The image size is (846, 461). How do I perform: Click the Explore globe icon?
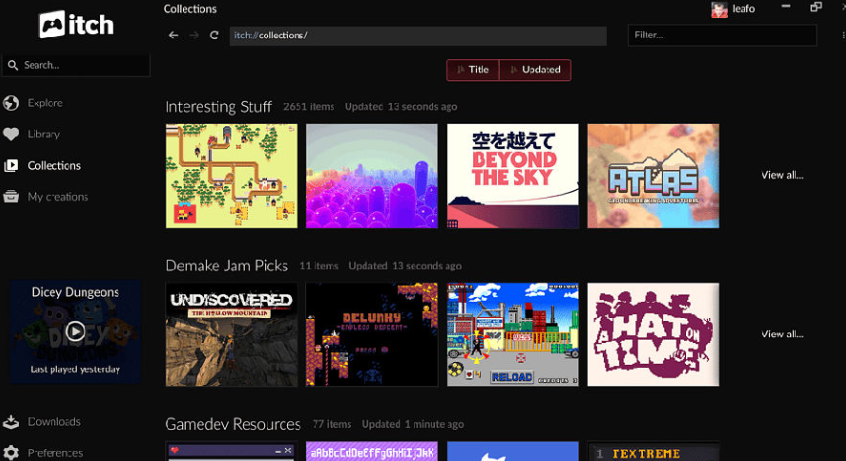point(11,103)
